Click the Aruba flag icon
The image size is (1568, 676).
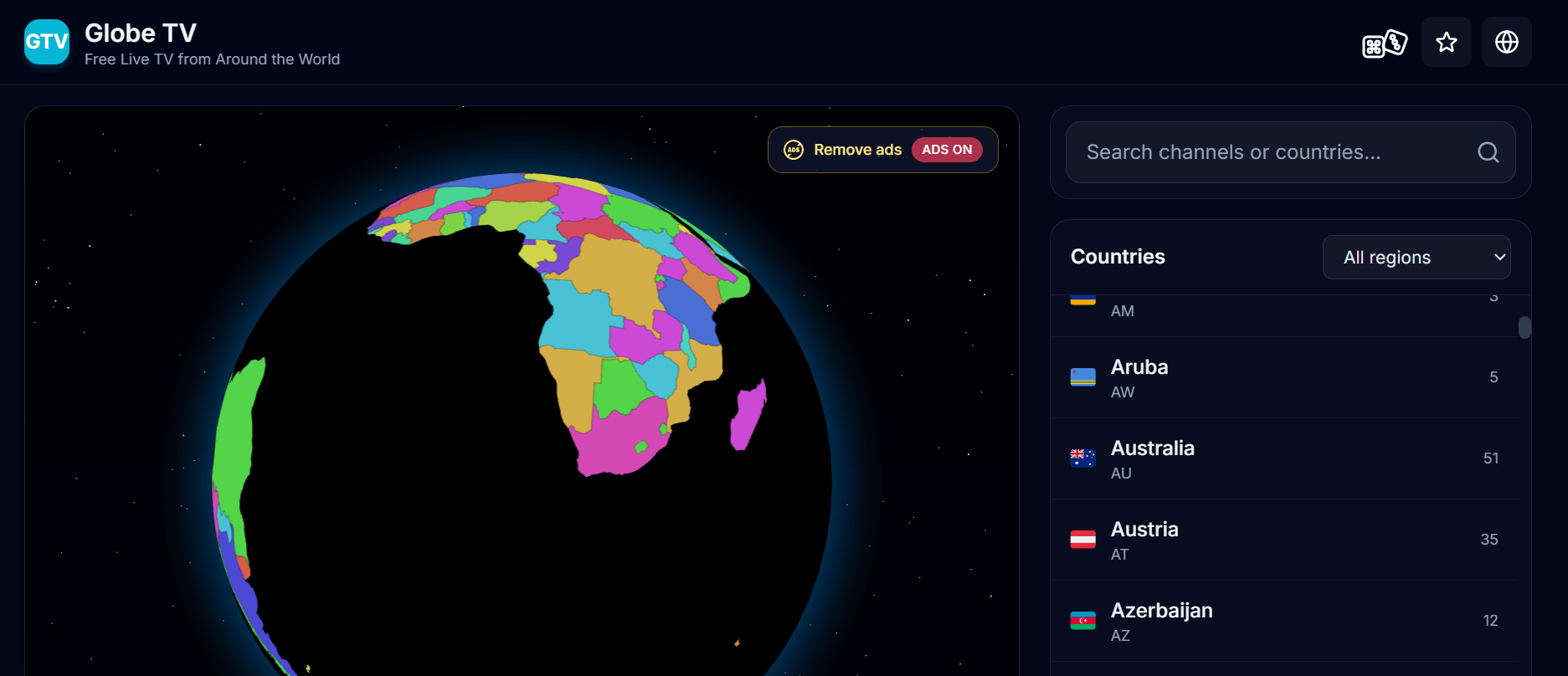pyautogui.click(x=1082, y=377)
